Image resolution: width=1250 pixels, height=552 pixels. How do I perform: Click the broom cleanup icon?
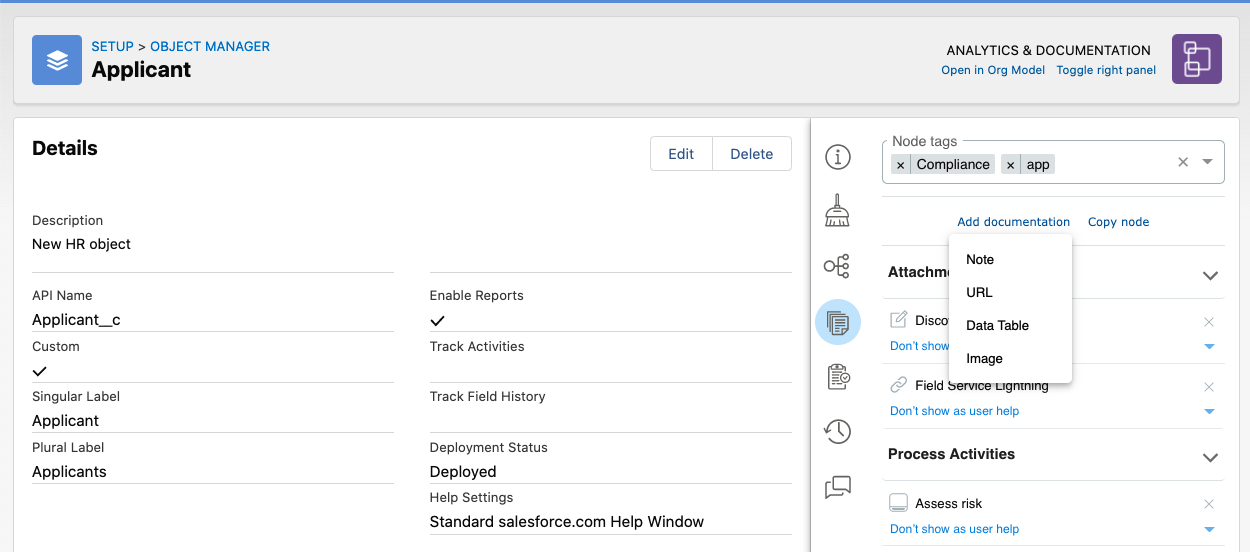tap(837, 211)
